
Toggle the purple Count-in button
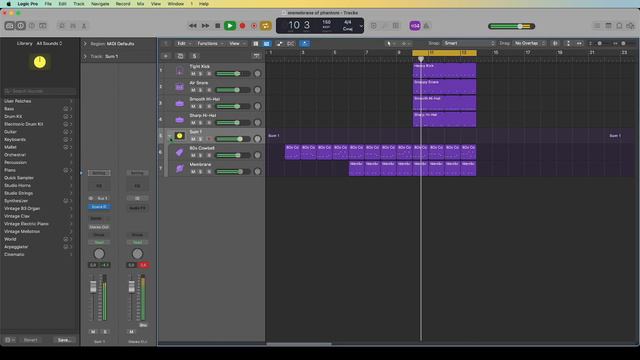coord(415,26)
